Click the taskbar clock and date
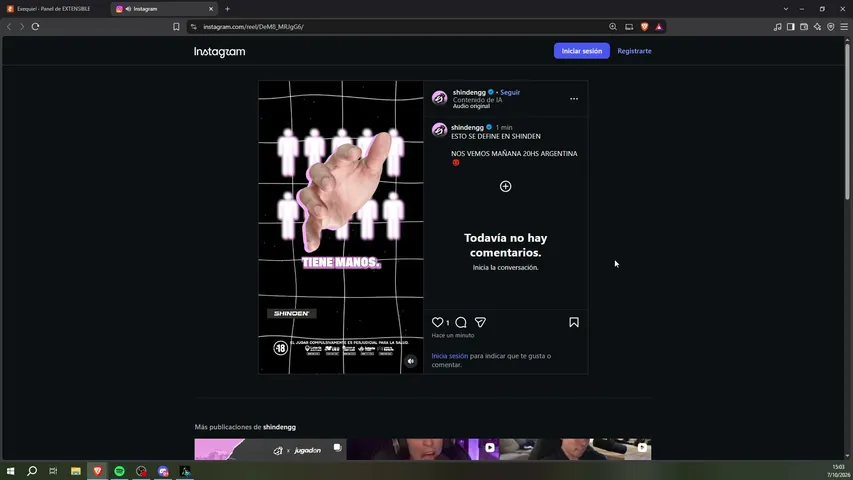The image size is (853, 480). (x=839, y=471)
